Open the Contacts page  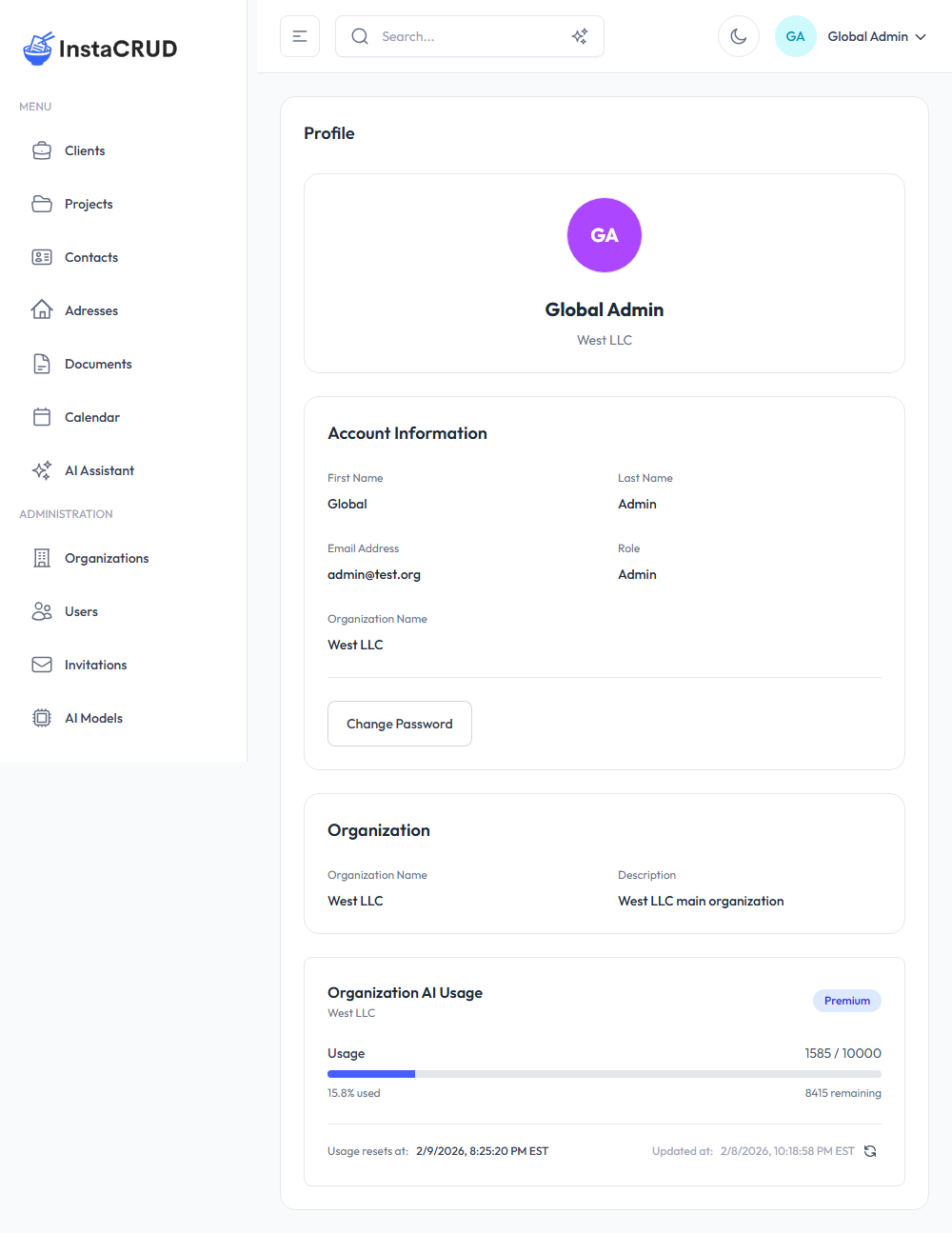(90, 257)
